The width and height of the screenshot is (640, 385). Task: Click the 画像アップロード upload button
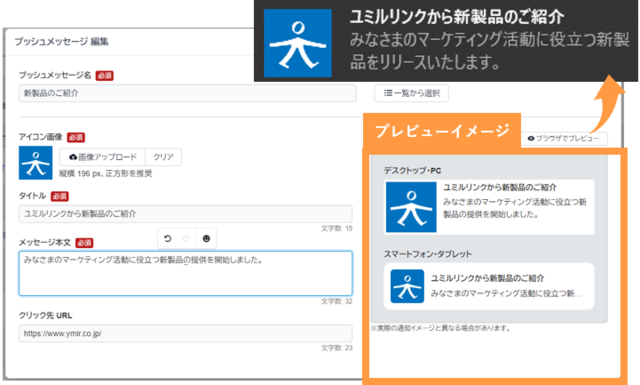click(x=102, y=157)
